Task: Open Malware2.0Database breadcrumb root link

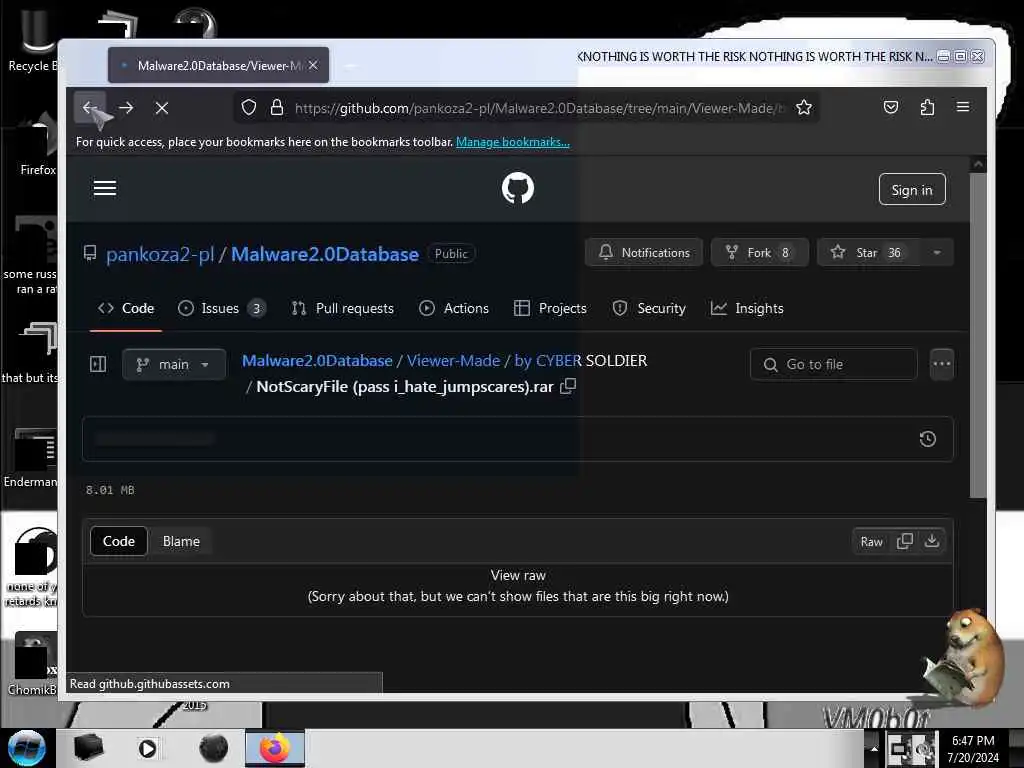Action: click(317, 360)
